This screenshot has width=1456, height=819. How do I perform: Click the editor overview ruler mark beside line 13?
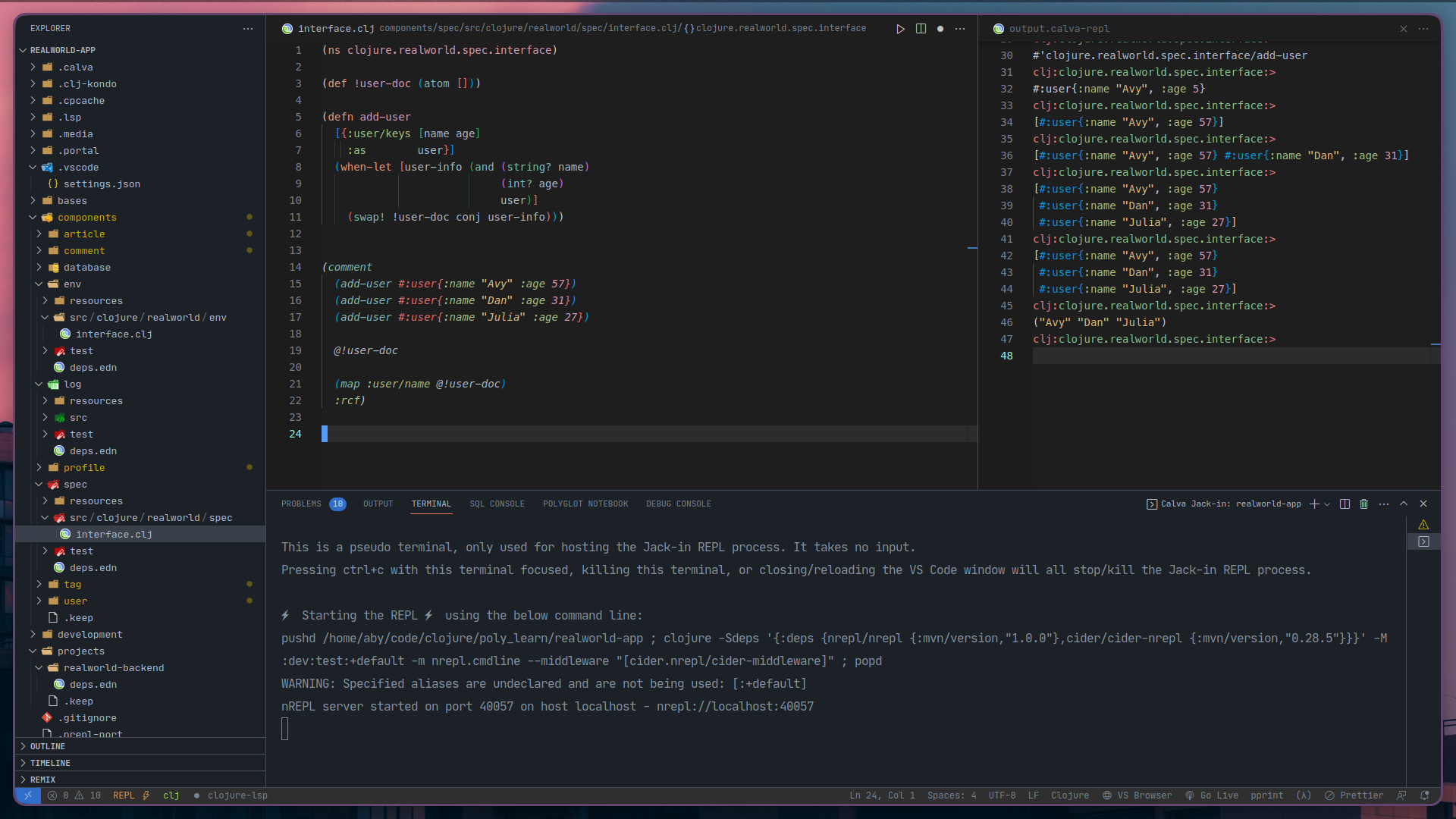[972, 248]
